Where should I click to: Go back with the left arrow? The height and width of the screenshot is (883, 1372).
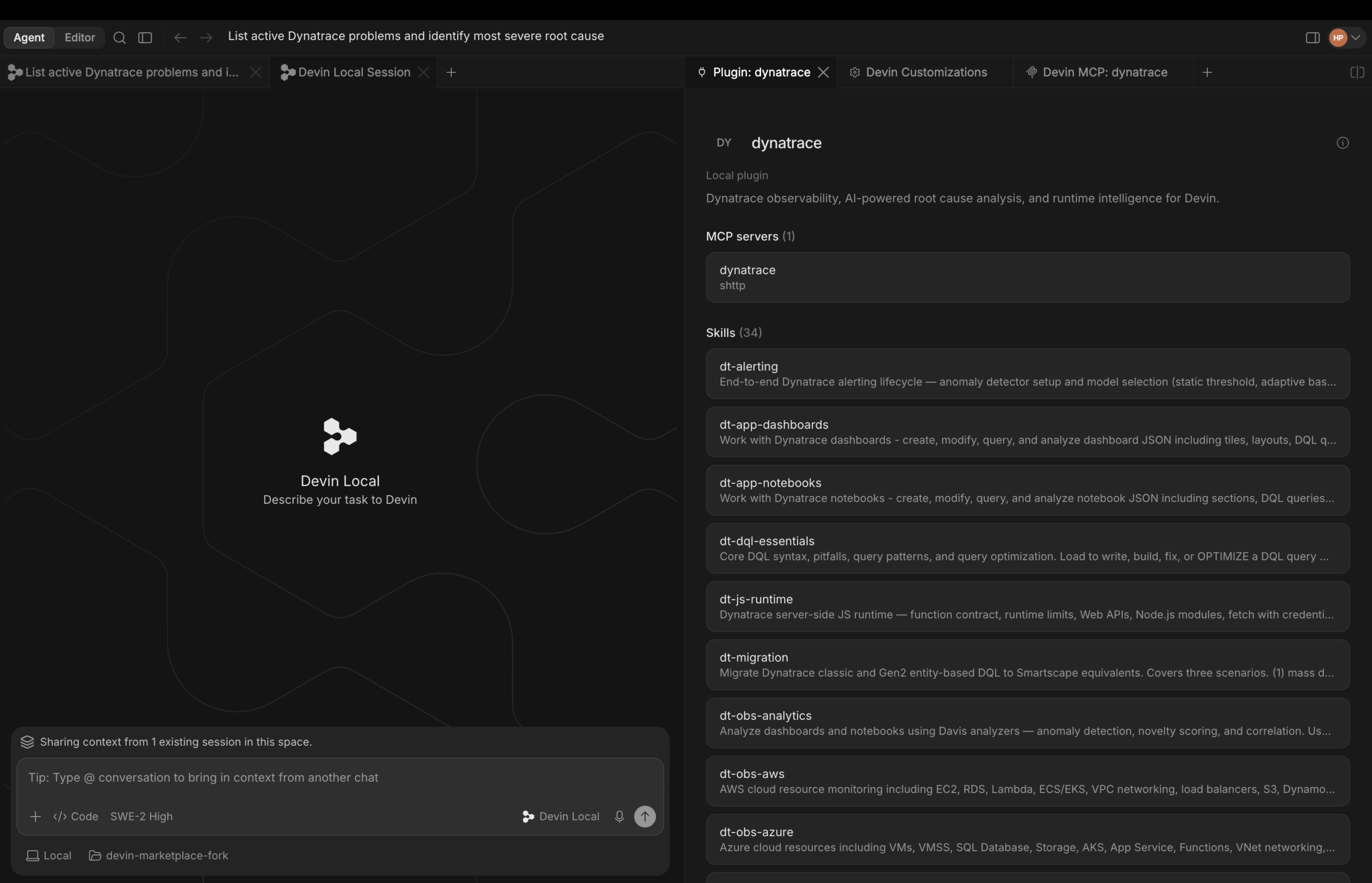[x=180, y=38]
